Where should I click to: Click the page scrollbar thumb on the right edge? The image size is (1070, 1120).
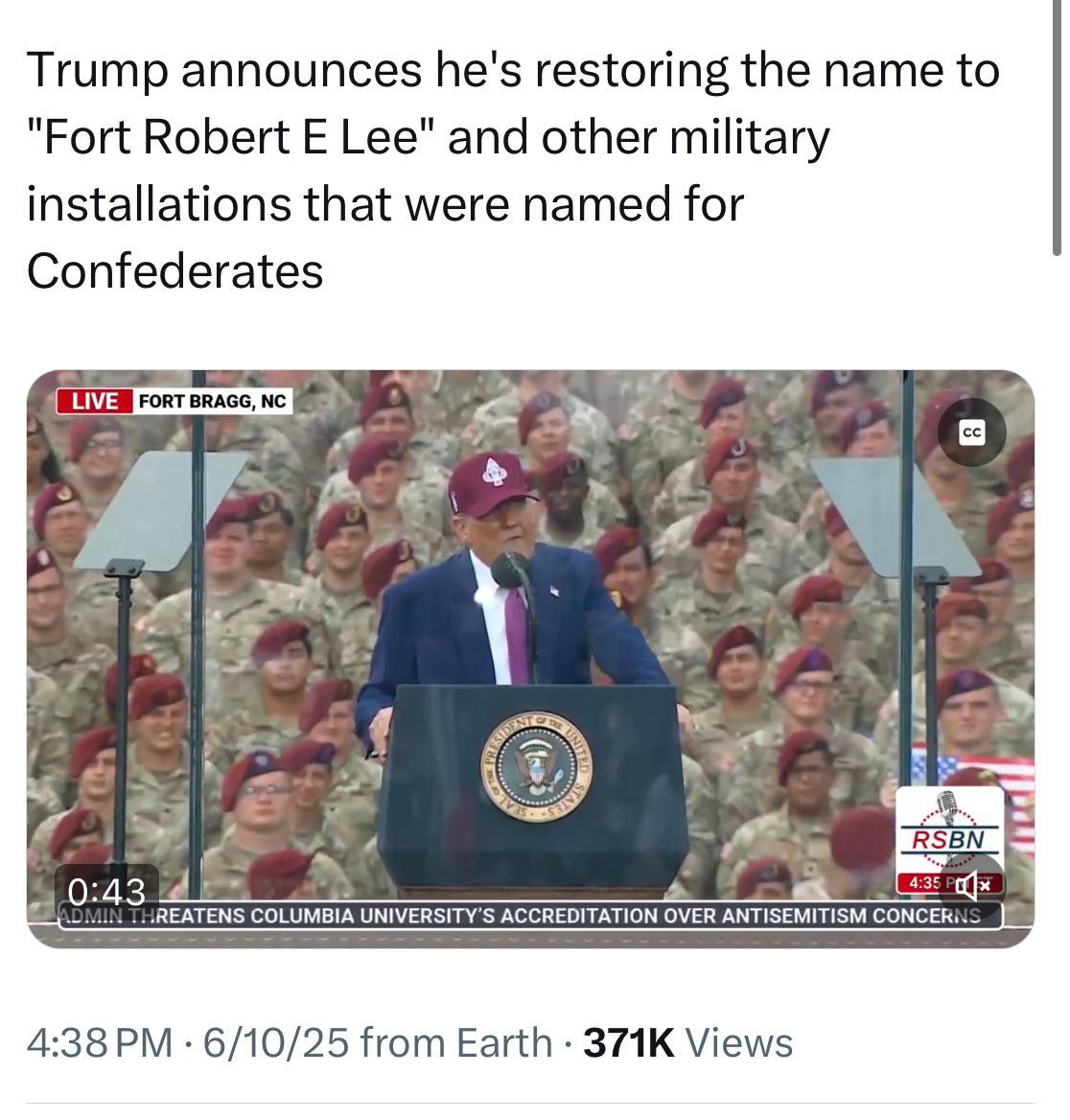tap(1057, 128)
